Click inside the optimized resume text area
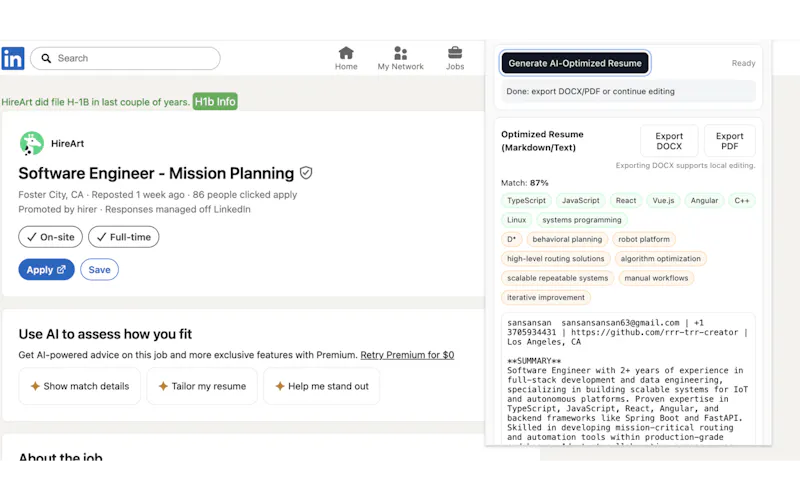 tap(628, 379)
